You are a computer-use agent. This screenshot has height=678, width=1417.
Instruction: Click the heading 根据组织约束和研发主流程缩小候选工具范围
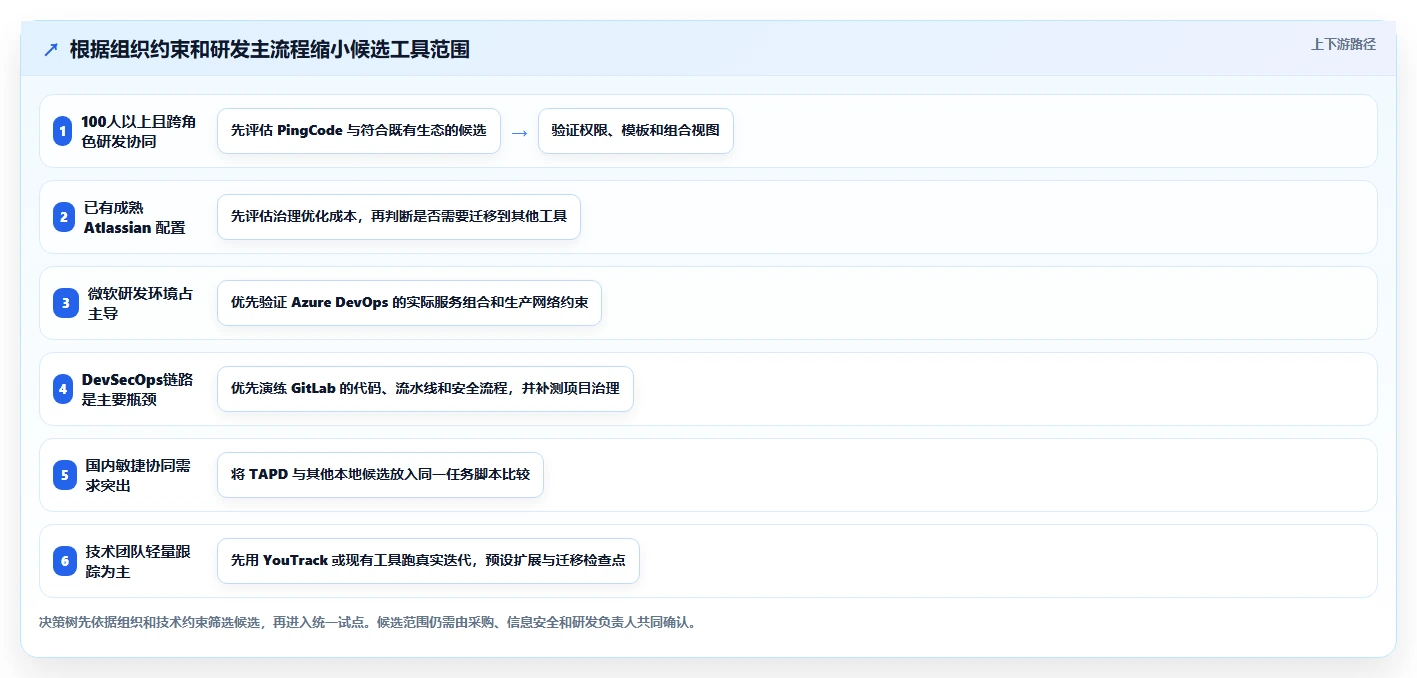(x=269, y=49)
